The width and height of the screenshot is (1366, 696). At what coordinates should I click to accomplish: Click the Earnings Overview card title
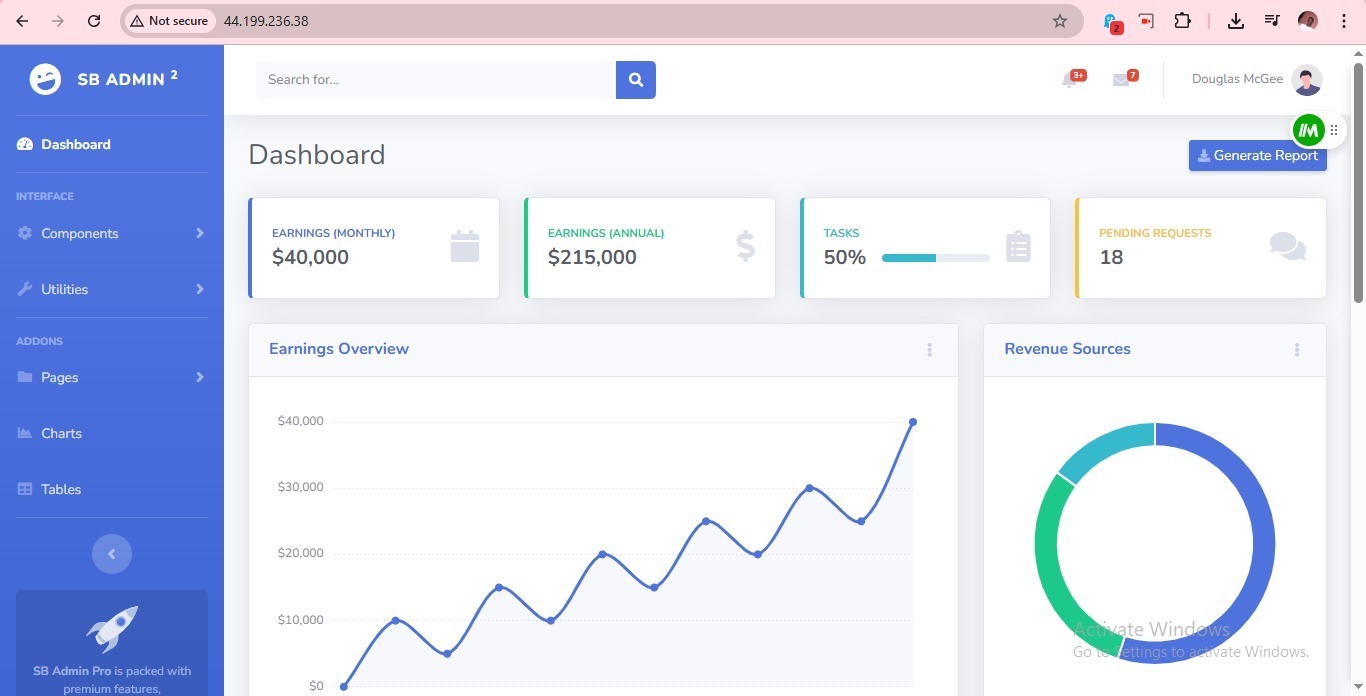coord(339,349)
